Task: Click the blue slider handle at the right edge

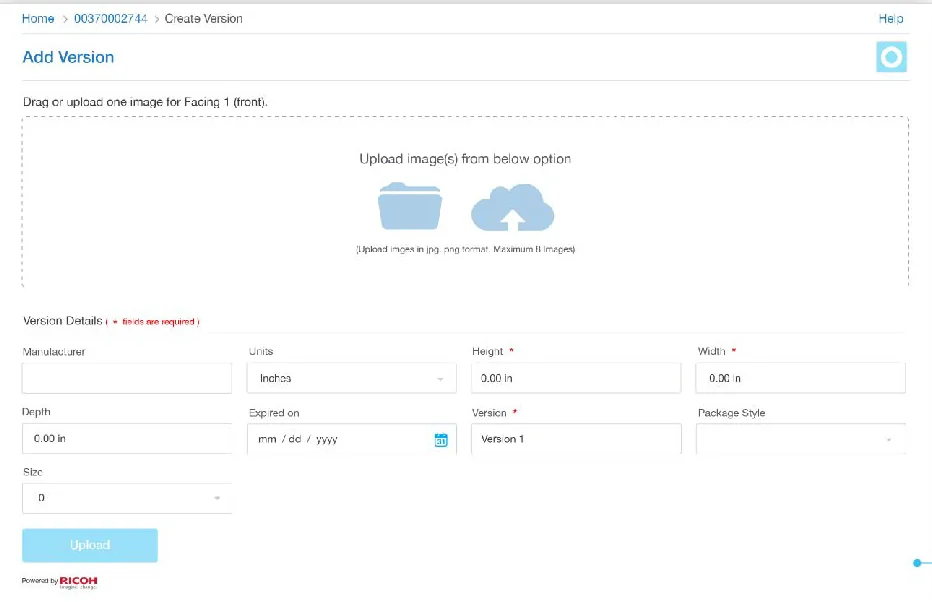Action: pos(917,563)
